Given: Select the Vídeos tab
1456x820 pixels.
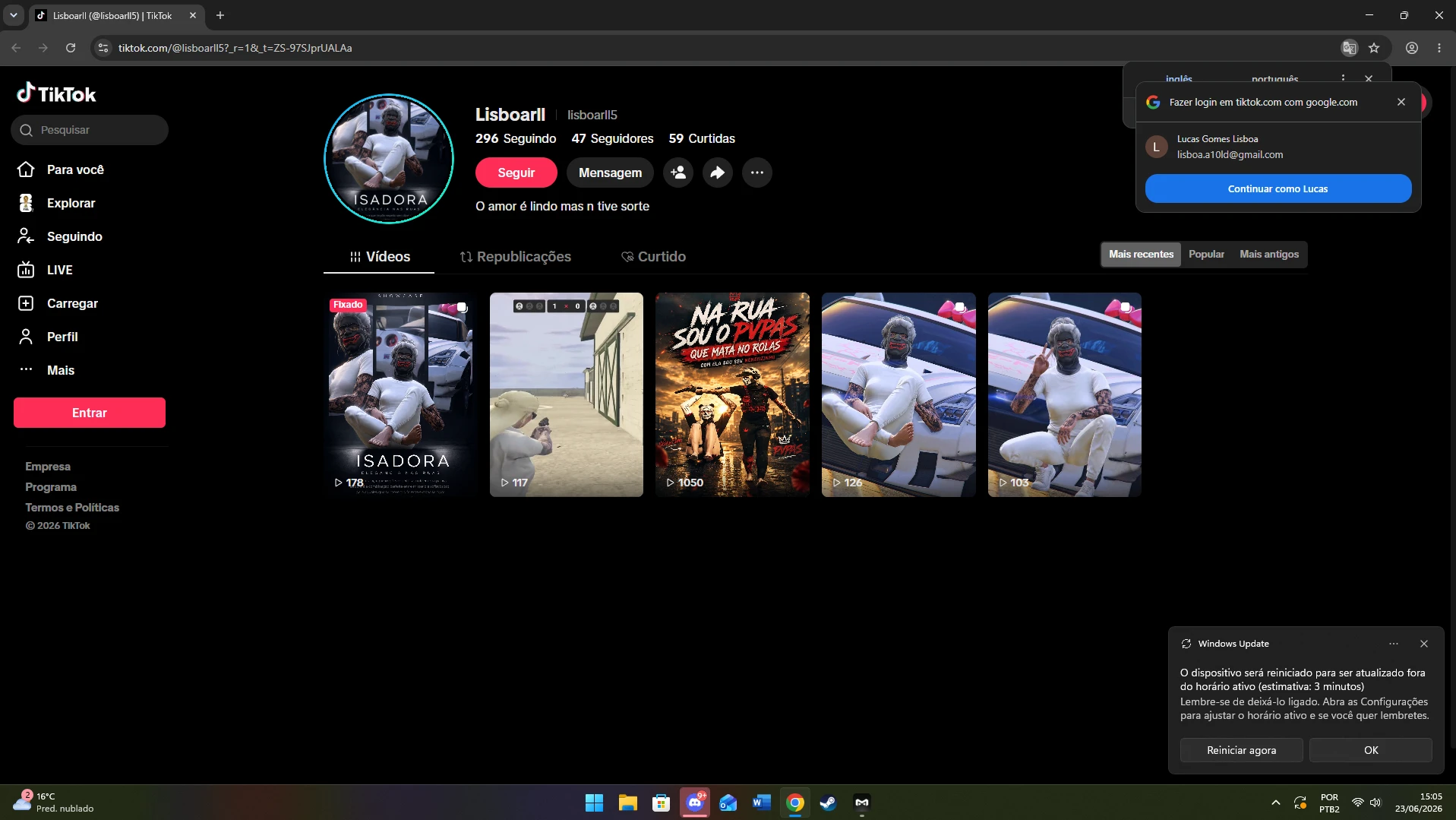Looking at the screenshot, I should click(379, 257).
